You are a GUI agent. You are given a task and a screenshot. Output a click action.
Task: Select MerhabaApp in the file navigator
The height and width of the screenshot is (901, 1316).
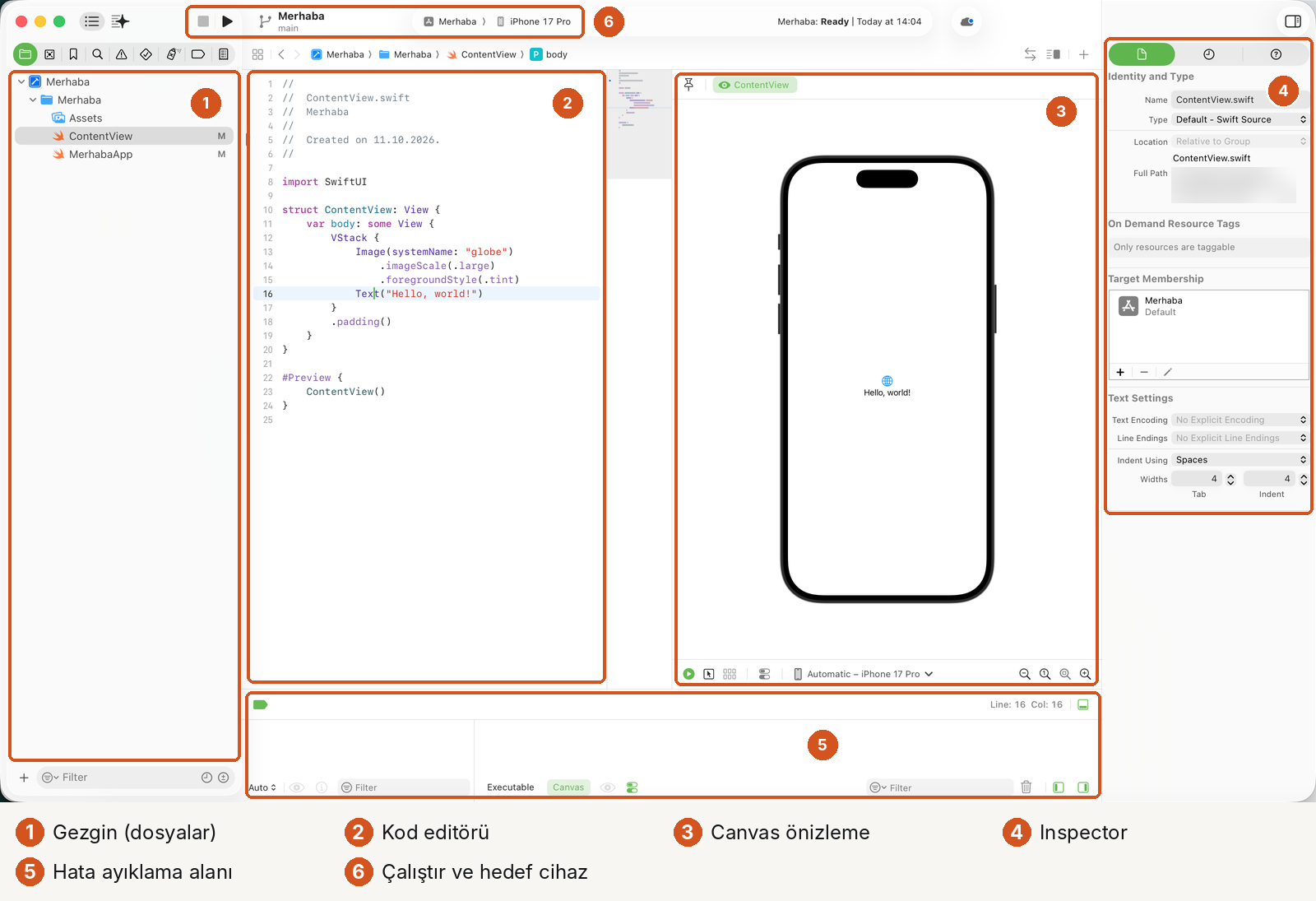124,154
